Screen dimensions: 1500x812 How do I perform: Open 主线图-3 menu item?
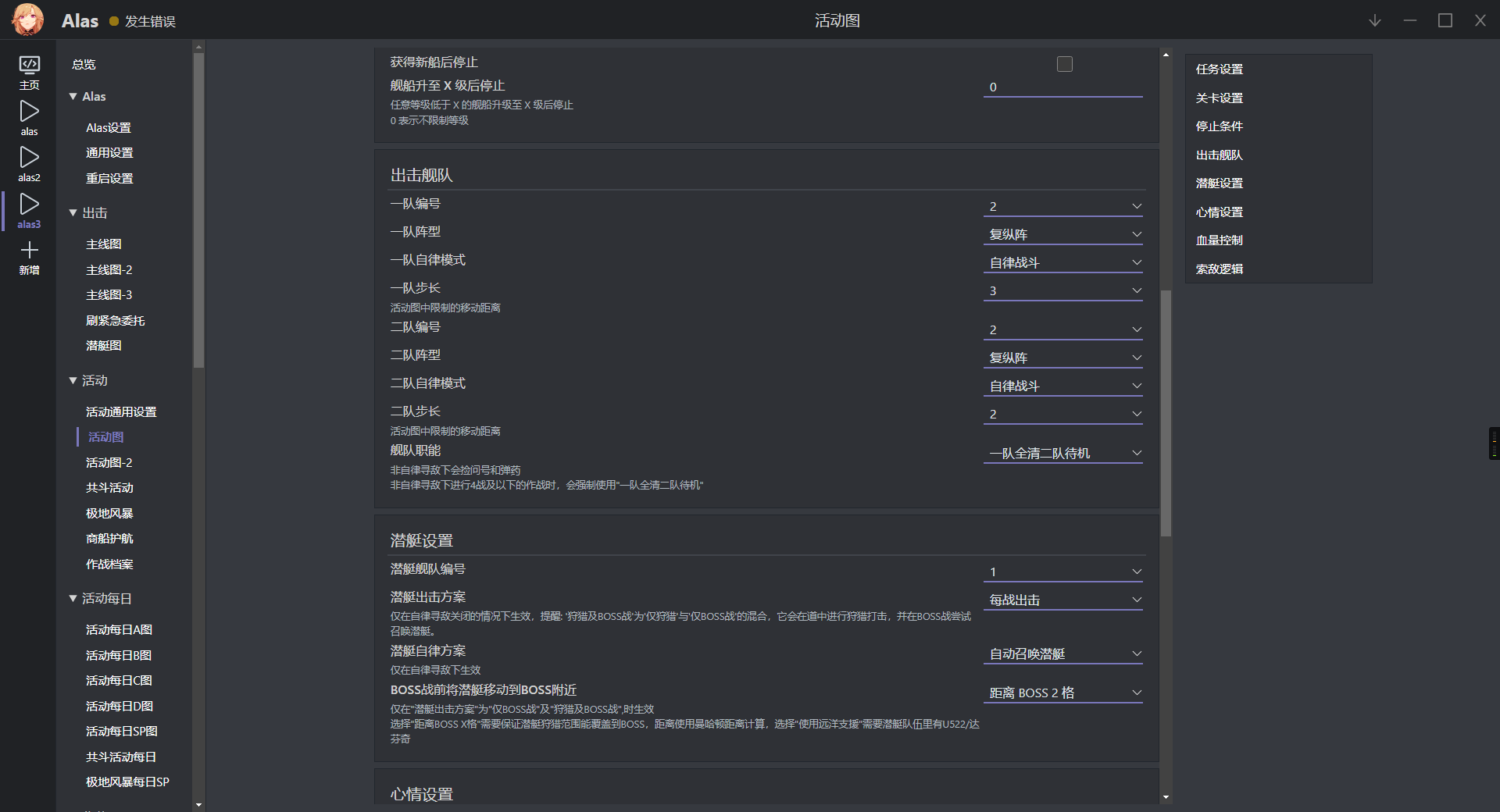(109, 295)
